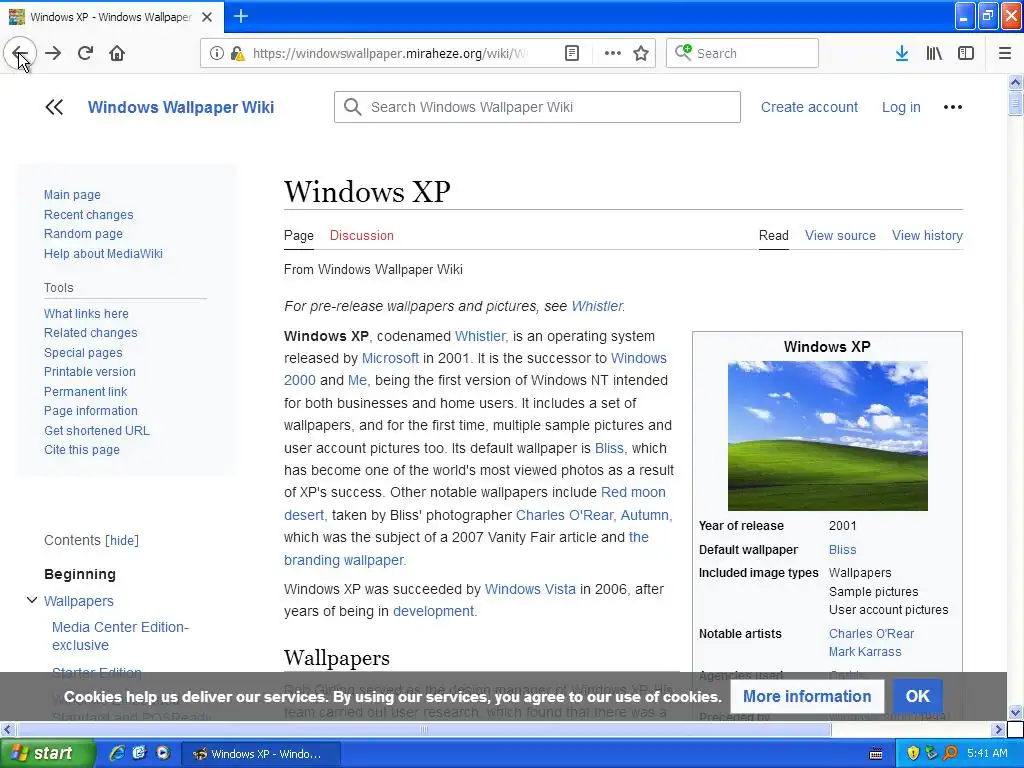
Task: Open the Library bookshelf icon
Action: (934, 53)
